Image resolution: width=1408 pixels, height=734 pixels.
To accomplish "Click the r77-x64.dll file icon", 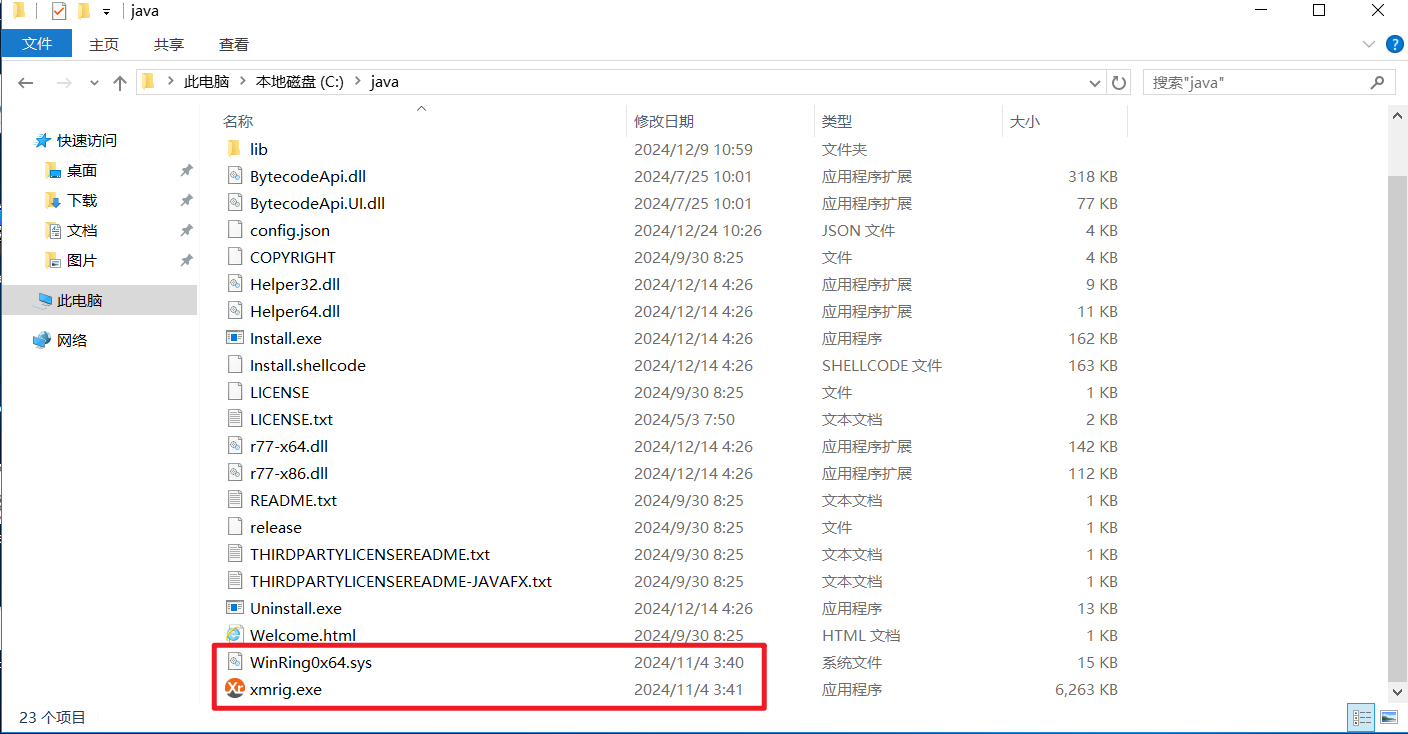I will coord(235,446).
